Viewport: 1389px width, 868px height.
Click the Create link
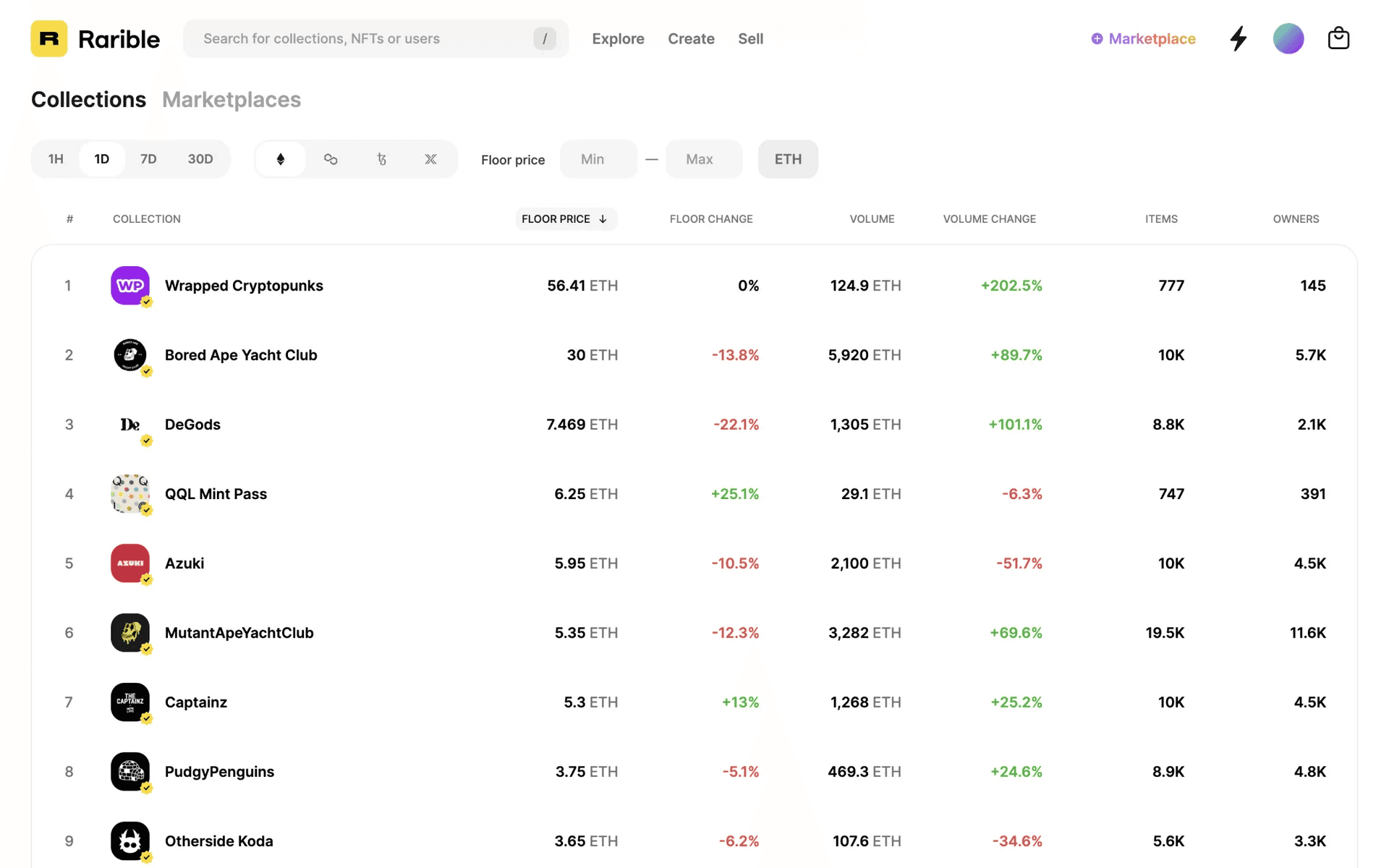pyautogui.click(x=691, y=39)
